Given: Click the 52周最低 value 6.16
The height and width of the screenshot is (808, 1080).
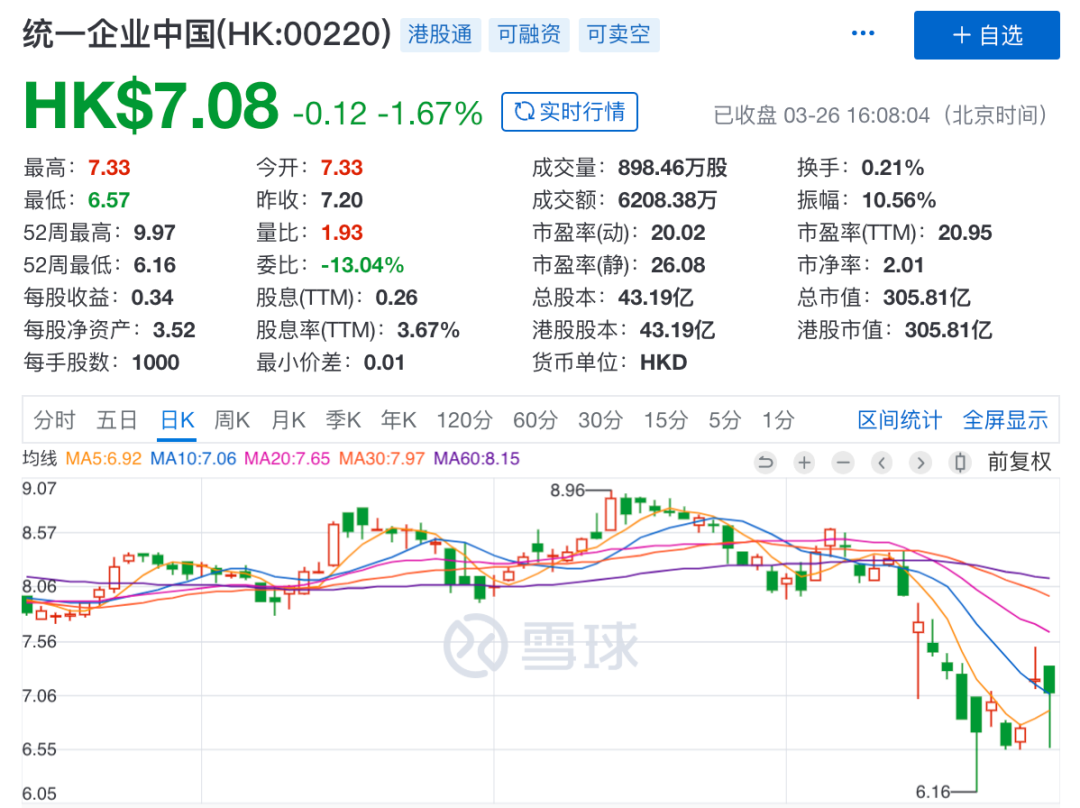Looking at the screenshot, I should coord(154,265).
